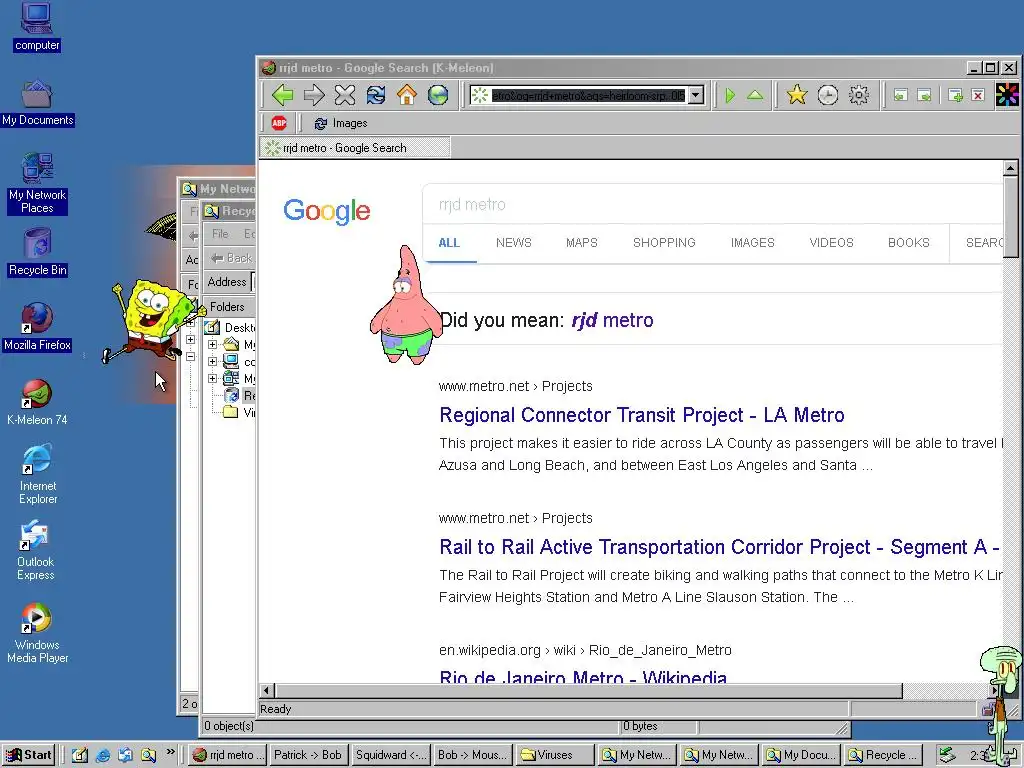Open the NEWS search tab
The height and width of the screenshot is (768, 1024).
(513, 243)
